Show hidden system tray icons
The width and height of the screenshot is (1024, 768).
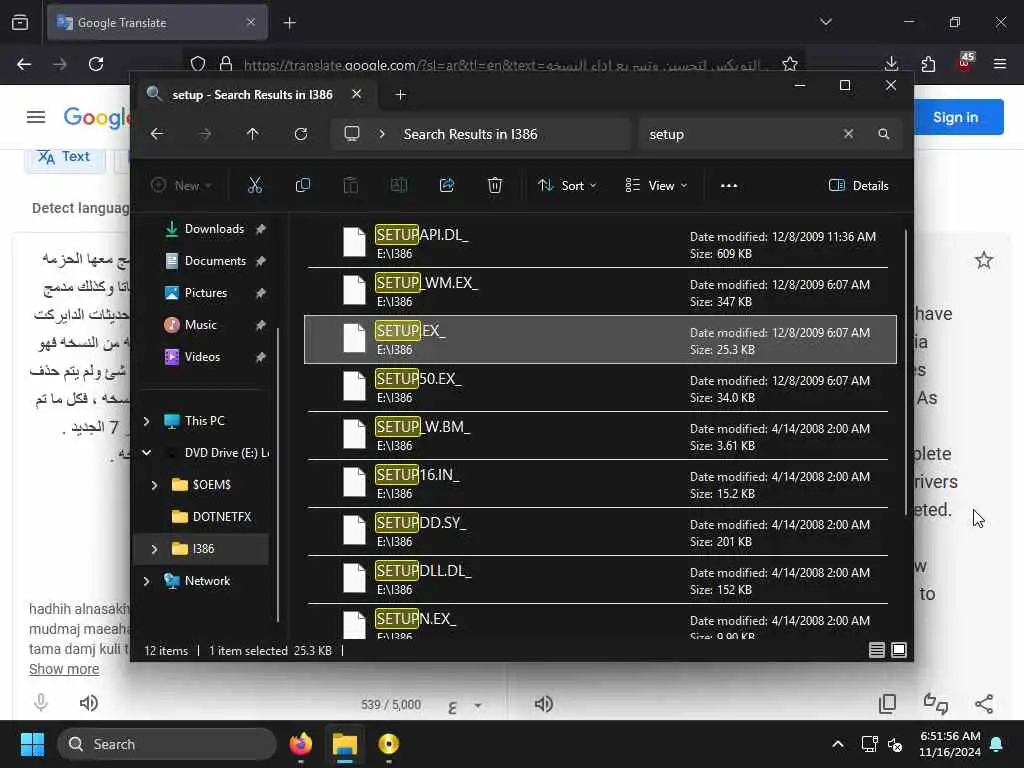click(x=838, y=744)
